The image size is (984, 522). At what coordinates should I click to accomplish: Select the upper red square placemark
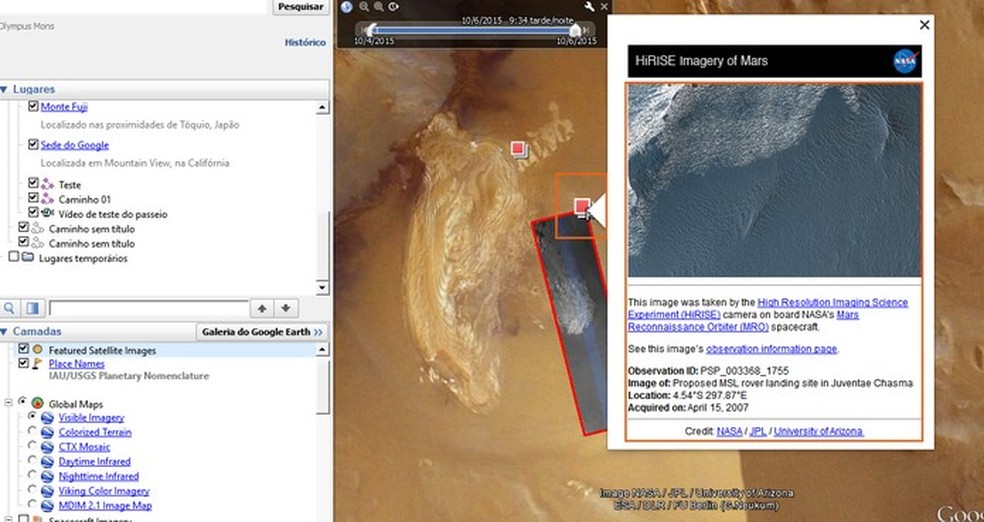pyautogui.click(x=518, y=149)
